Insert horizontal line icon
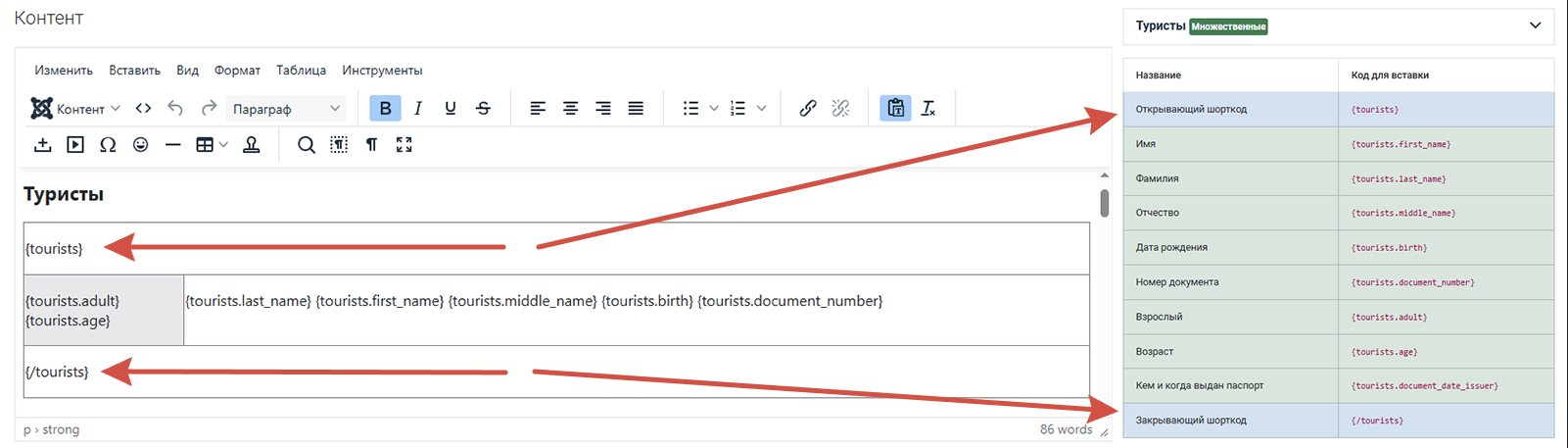This screenshot has width=1568, height=448. coord(173,145)
